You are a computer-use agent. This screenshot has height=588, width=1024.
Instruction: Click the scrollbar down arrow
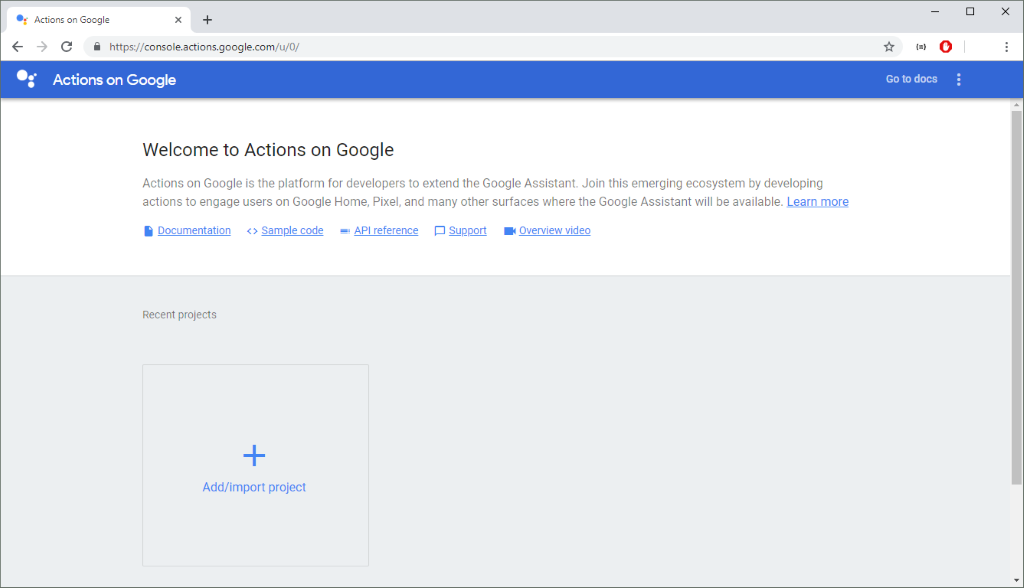(x=1016, y=580)
